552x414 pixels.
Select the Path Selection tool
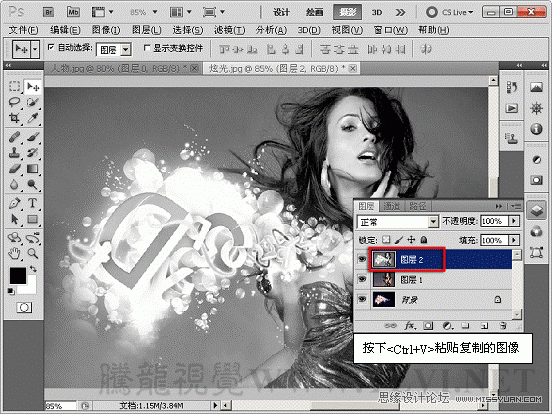[14, 219]
